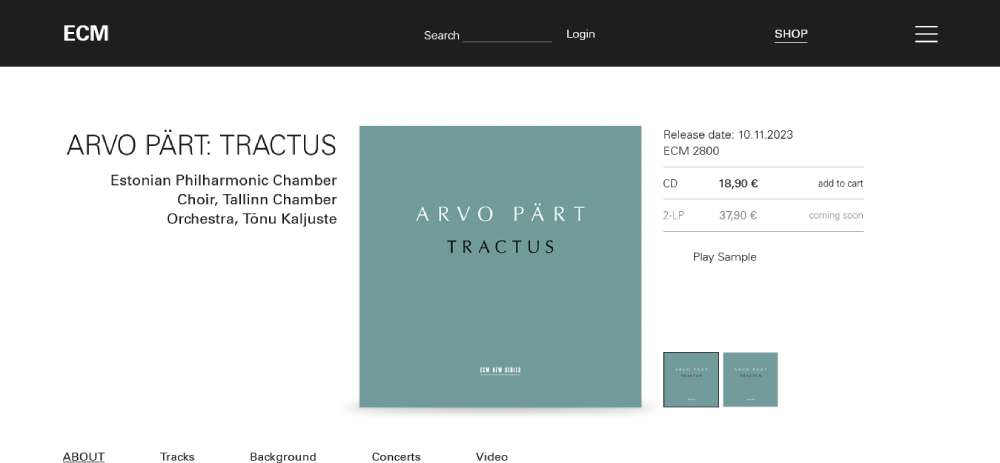The height and width of the screenshot is (463, 1000).
Task: View the large Tractus album cover
Action: coord(500,267)
